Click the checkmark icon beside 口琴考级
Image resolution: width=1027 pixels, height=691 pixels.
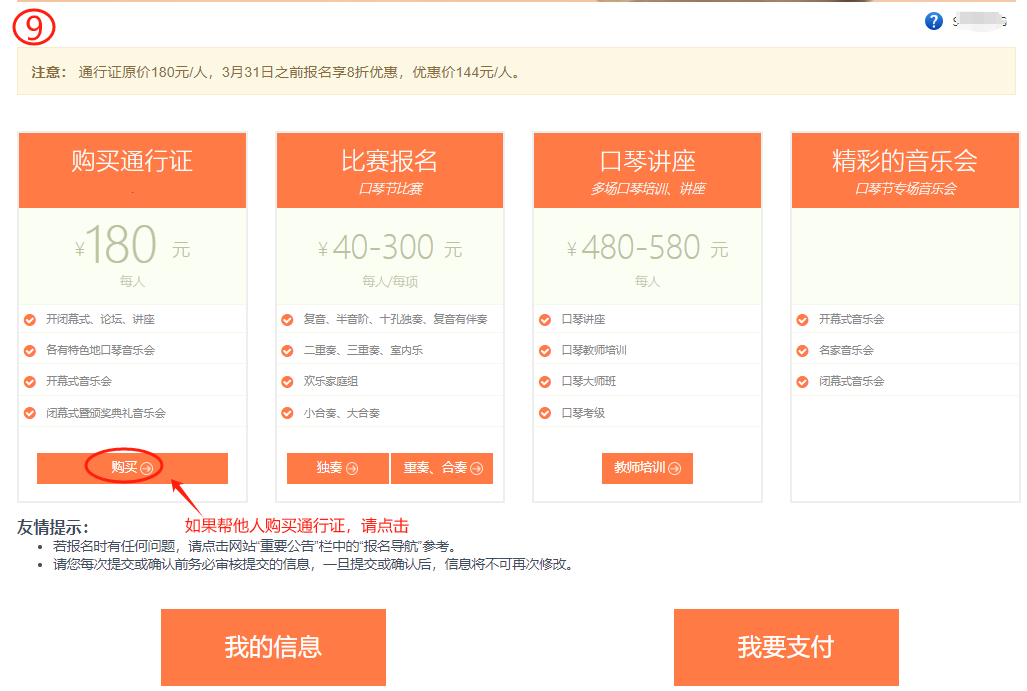point(545,413)
